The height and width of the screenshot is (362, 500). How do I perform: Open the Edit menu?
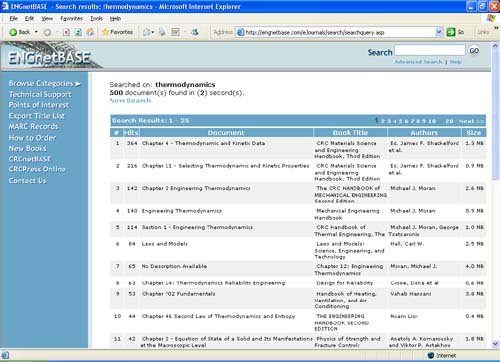pos(29,18)
